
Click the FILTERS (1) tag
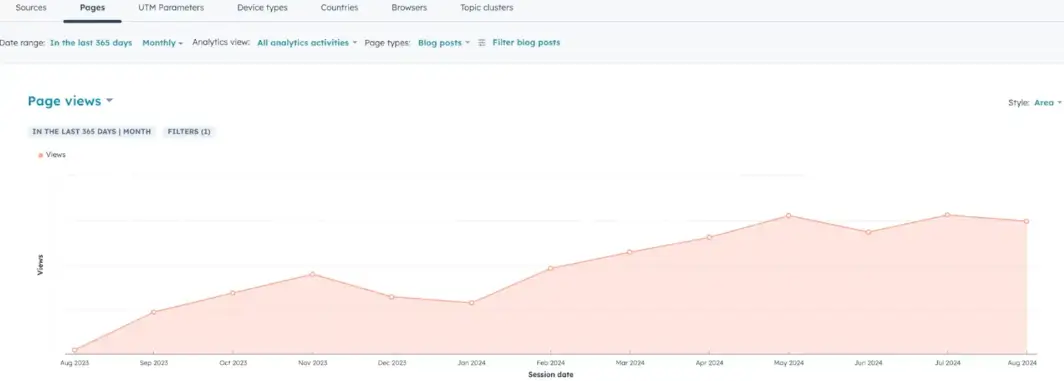[x=189, y=132]
